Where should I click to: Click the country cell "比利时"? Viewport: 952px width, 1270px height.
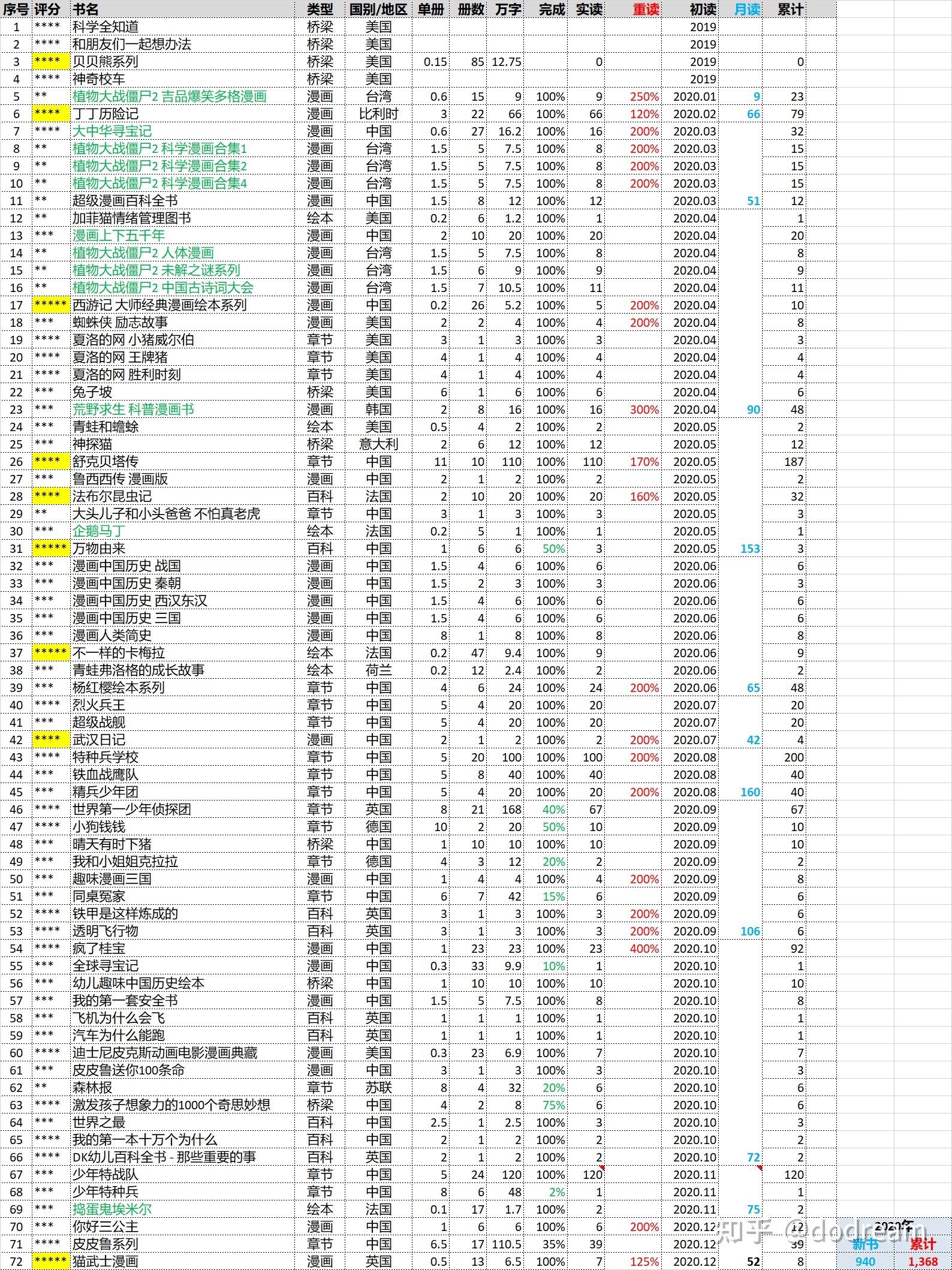(x=378, y=114)
